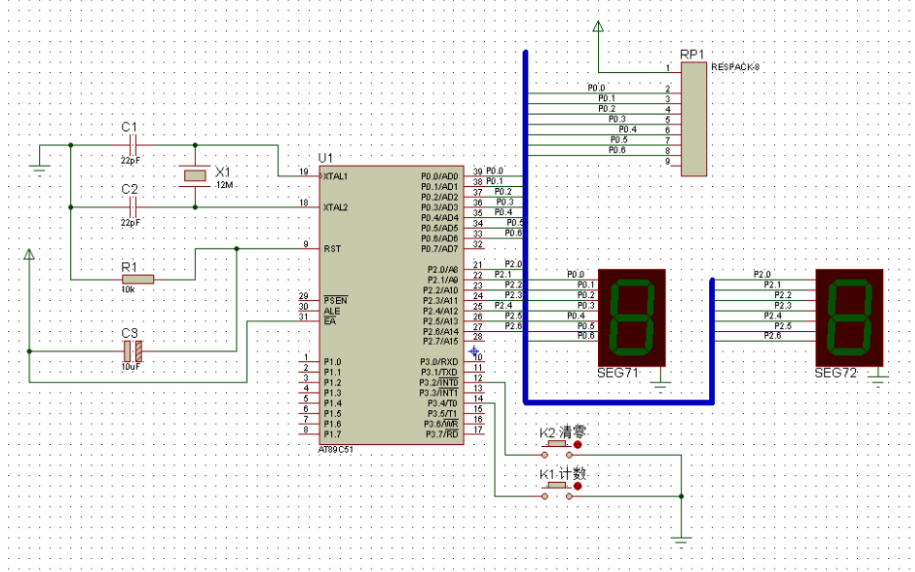
Task: Select the short blue bus left of SEG72
Action: (712, 340)
